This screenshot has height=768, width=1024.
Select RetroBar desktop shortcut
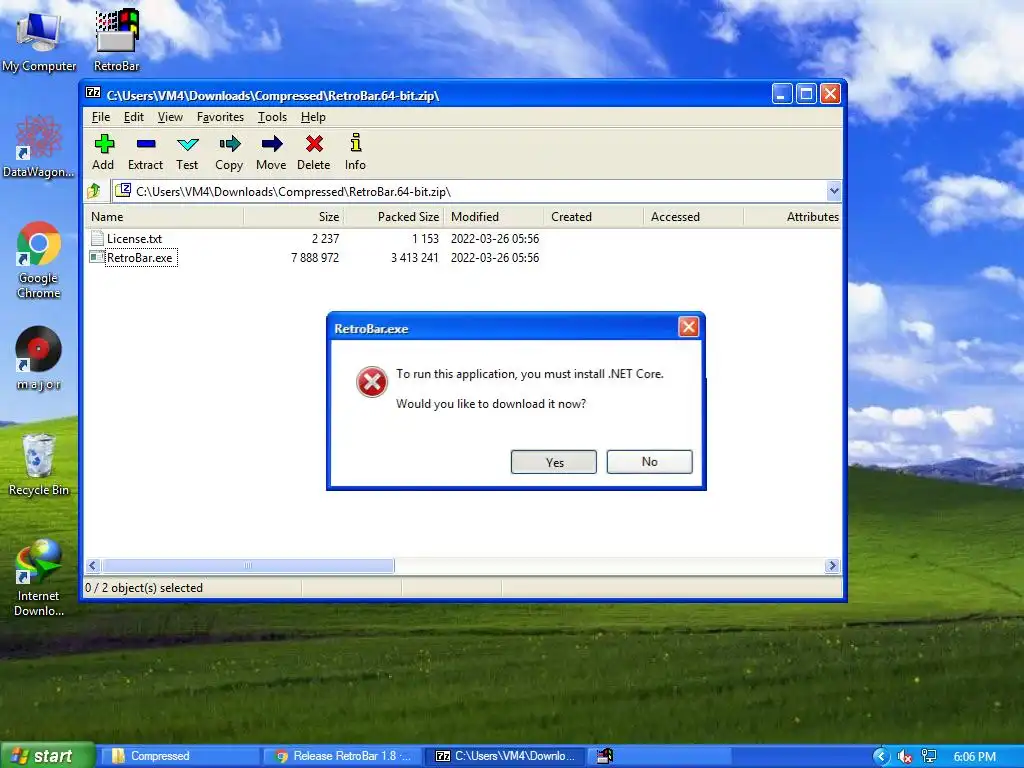[x=116, y=38]
